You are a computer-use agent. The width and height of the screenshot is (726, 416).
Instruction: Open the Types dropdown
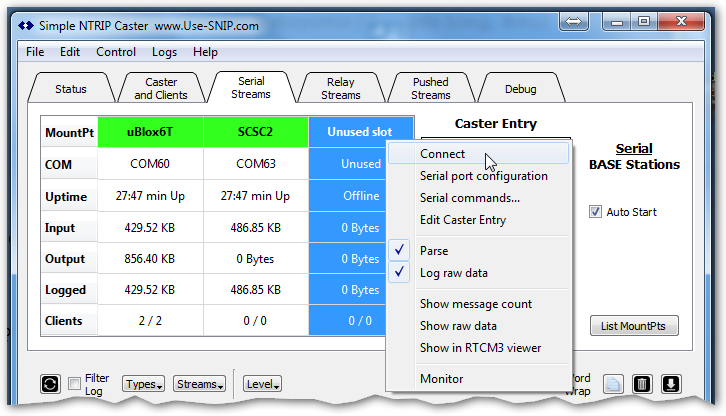[143, 384]
